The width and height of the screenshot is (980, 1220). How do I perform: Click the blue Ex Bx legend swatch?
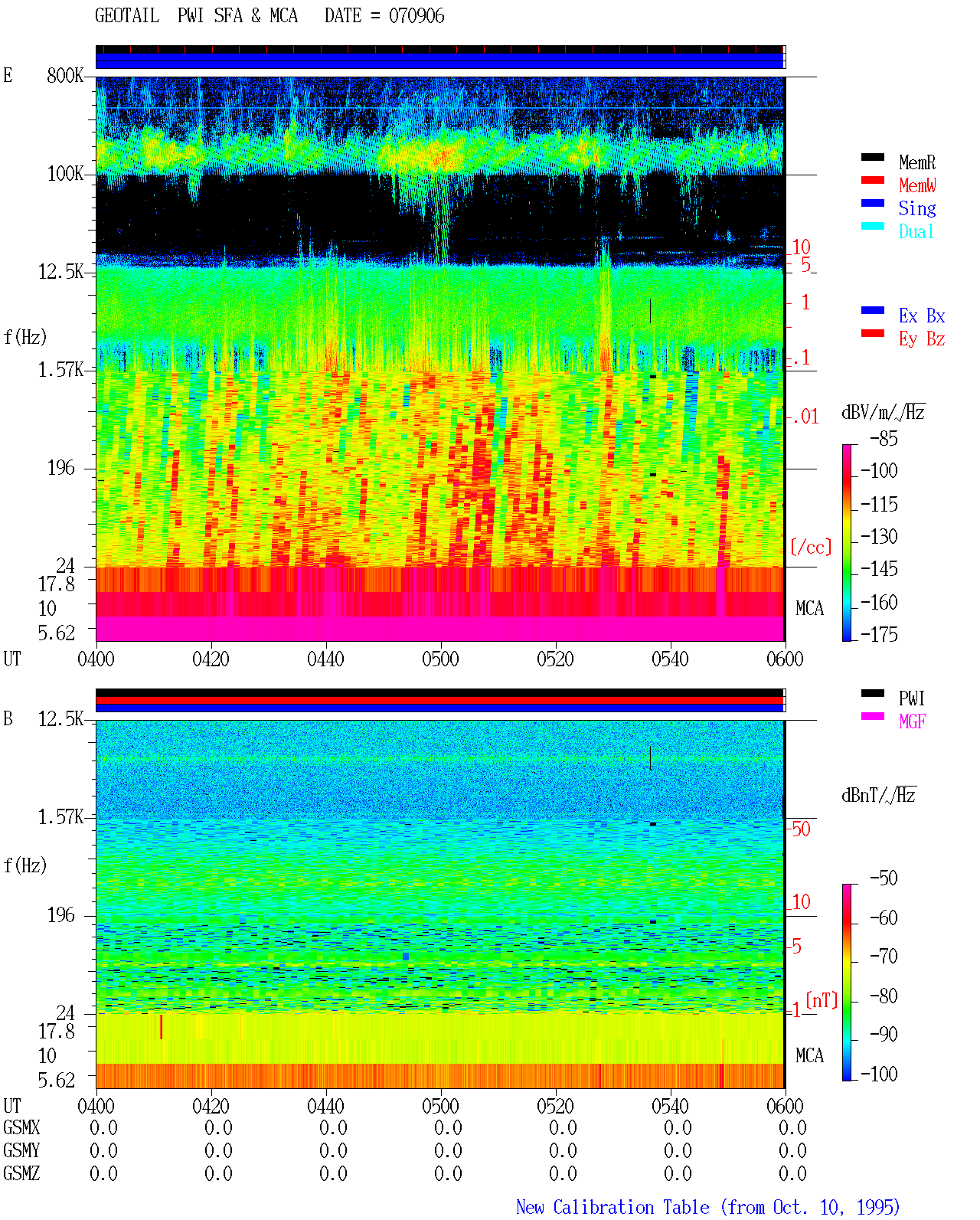coord(872,310)
